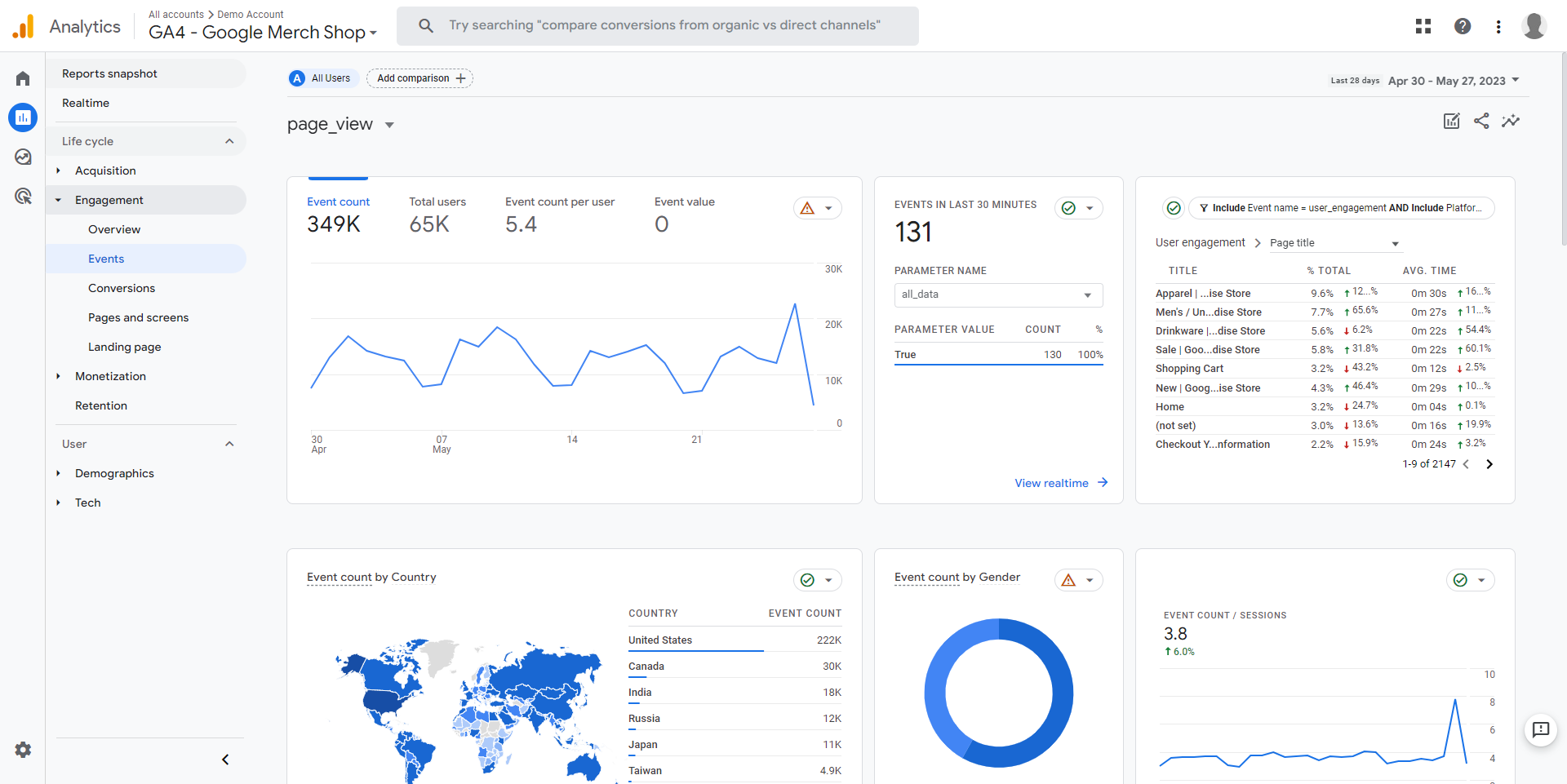Click the United States country row
This screenshot has height=784, width=1567.
point(735,640)
